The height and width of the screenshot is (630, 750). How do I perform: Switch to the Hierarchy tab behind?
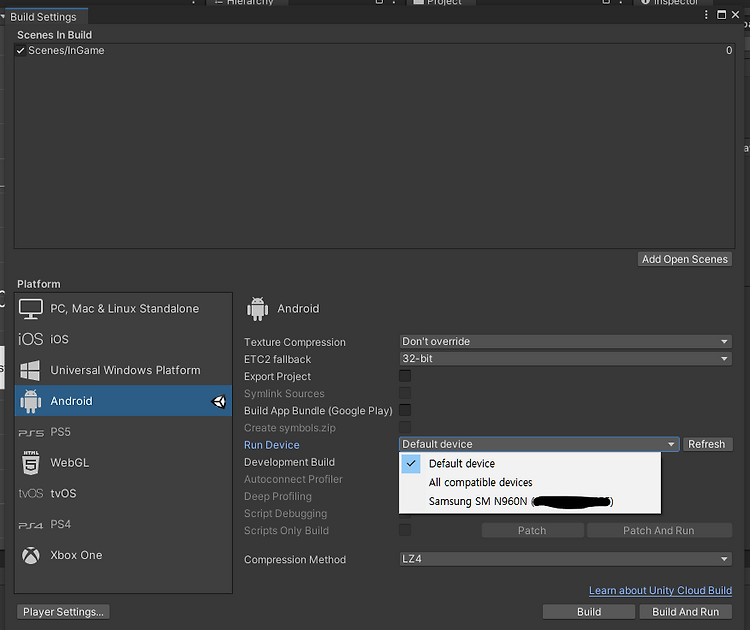pyautogui.click(x=246, y=2)
